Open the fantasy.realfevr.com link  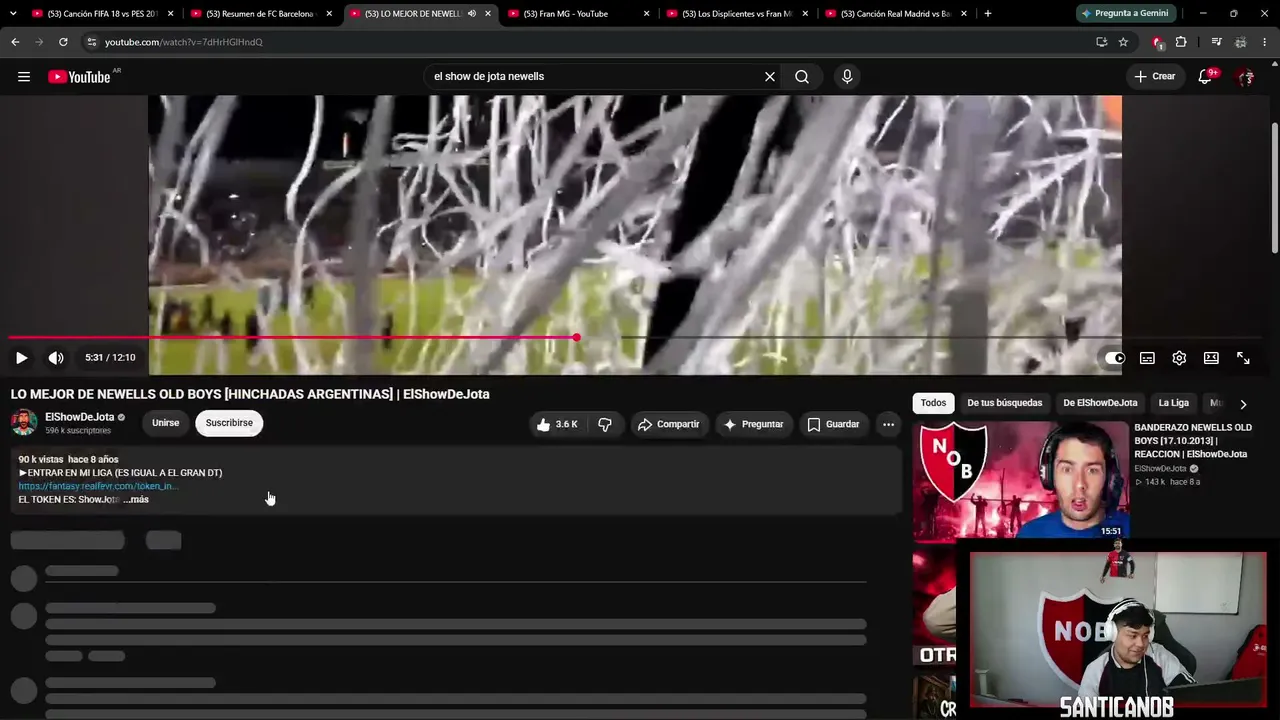tap(98, 486)
